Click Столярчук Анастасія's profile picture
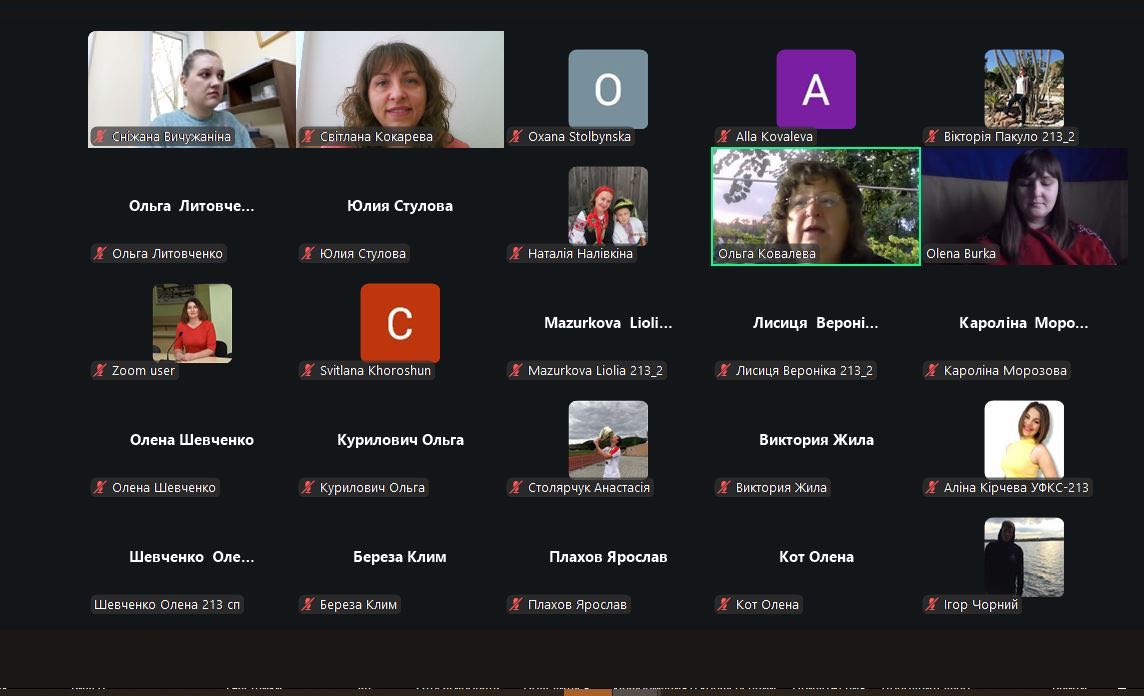 [608, 440]
